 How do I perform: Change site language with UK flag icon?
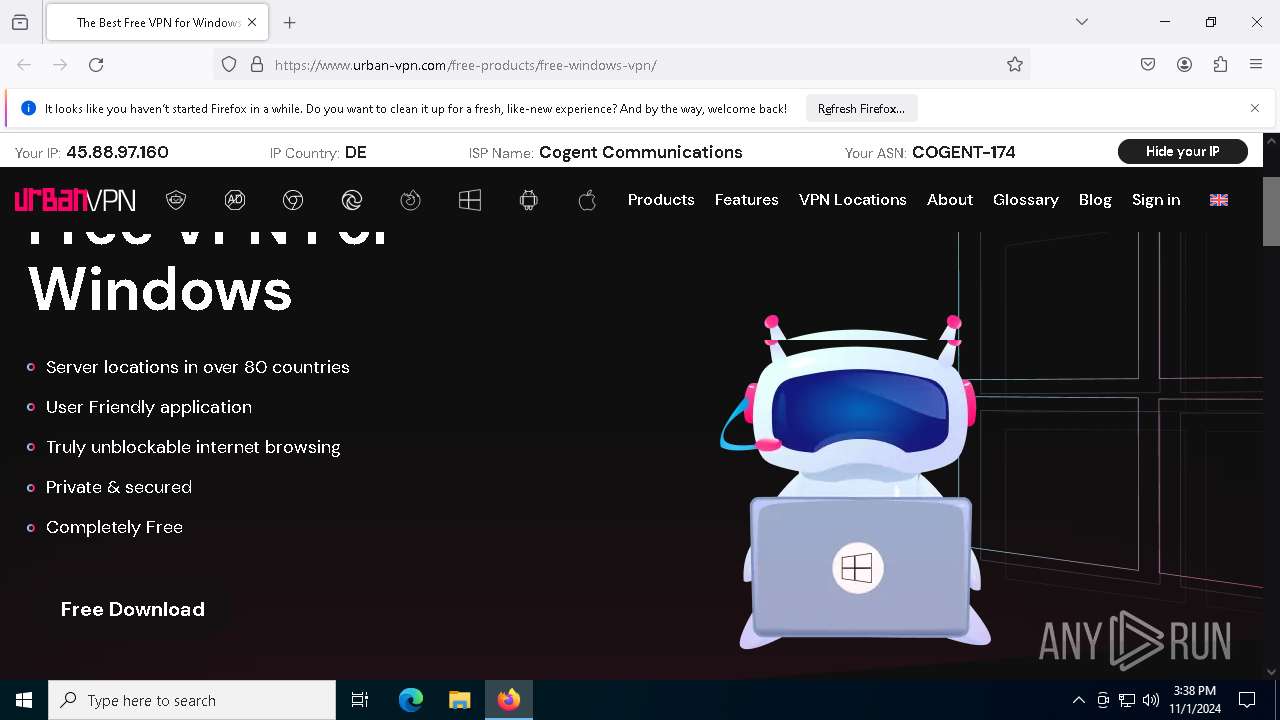point(1219,200)
